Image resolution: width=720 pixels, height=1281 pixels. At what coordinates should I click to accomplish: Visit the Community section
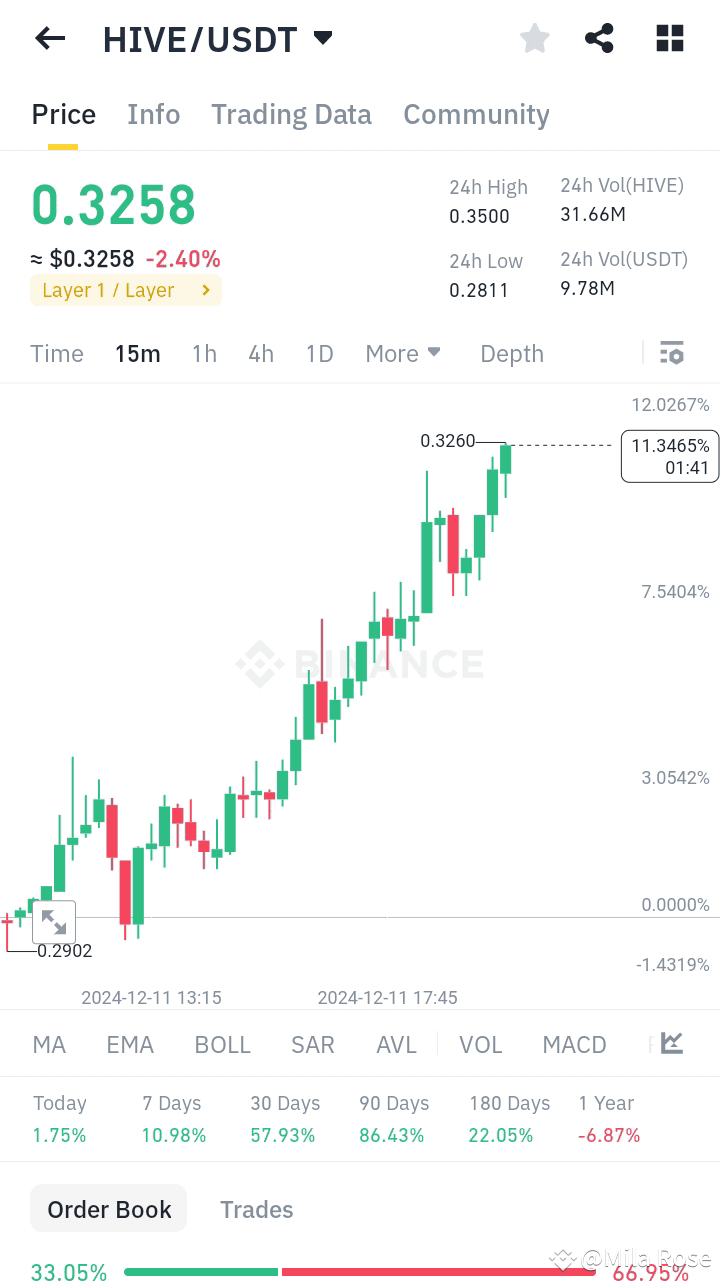(476, 114)
